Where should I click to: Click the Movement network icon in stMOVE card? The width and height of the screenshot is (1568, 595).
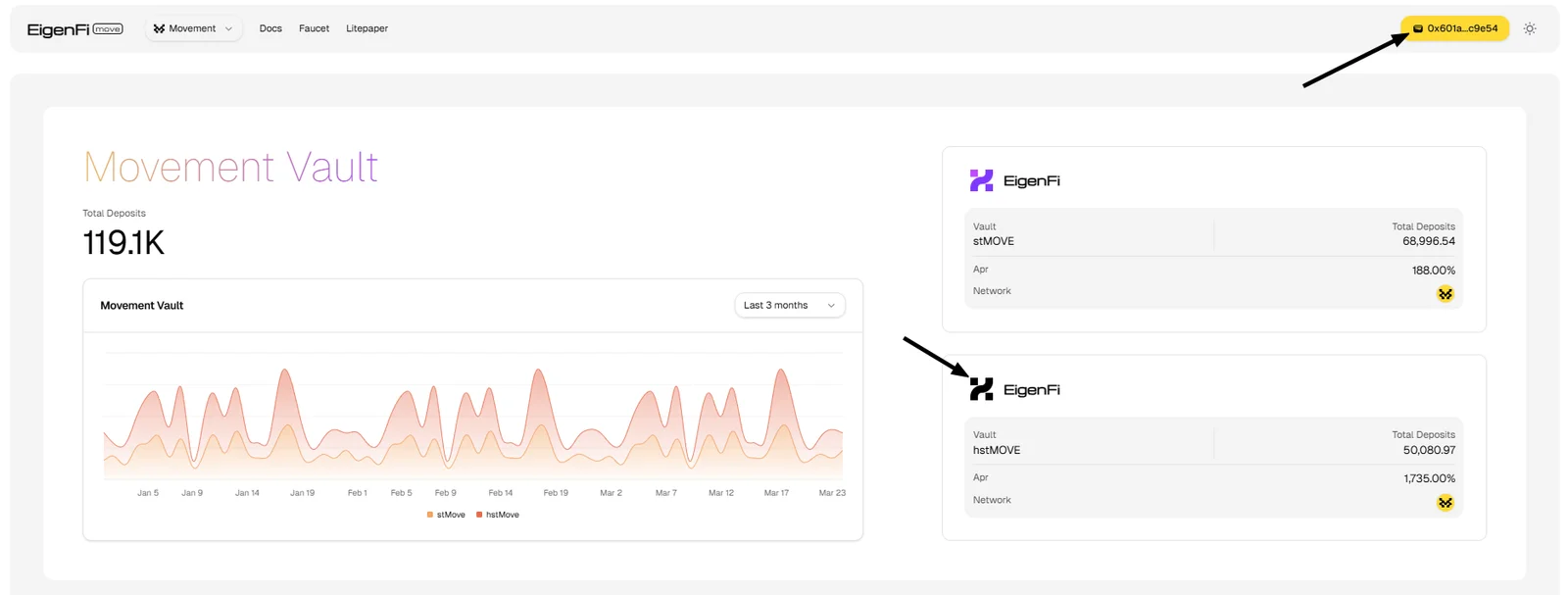[1445, 294]
